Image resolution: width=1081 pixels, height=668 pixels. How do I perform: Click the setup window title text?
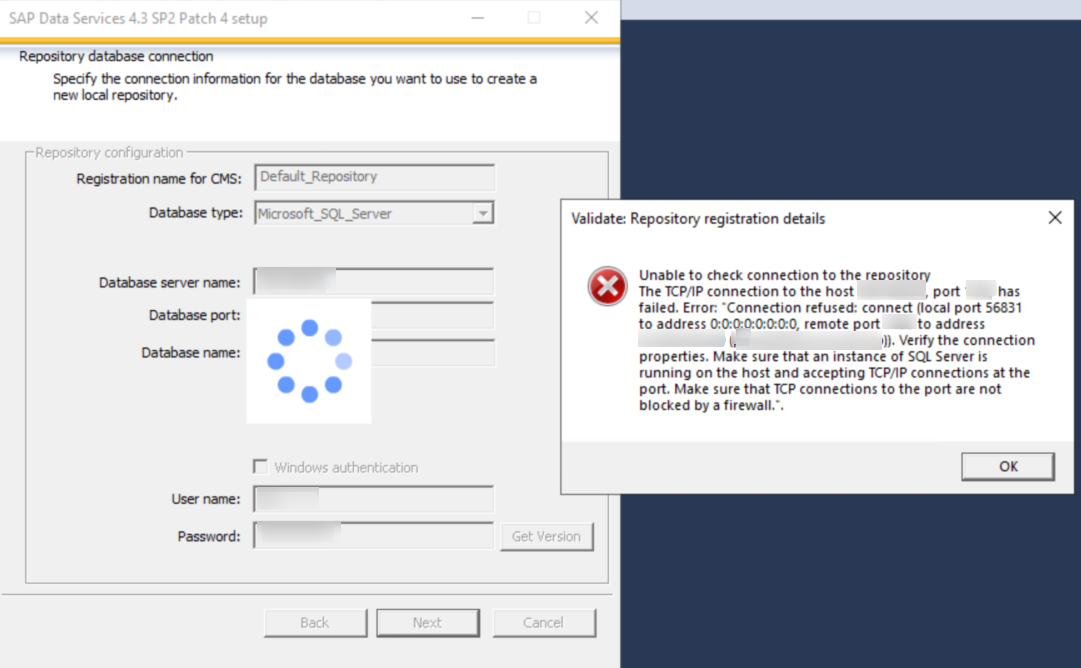138,19
